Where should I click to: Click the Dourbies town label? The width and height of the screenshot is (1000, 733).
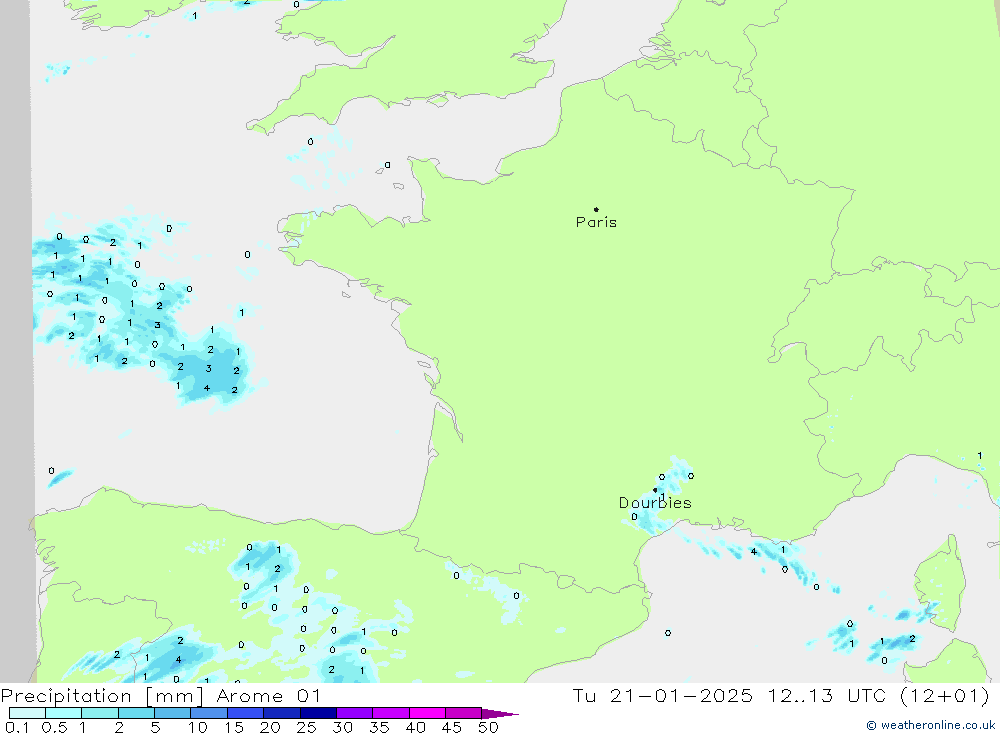pos(655,503)
